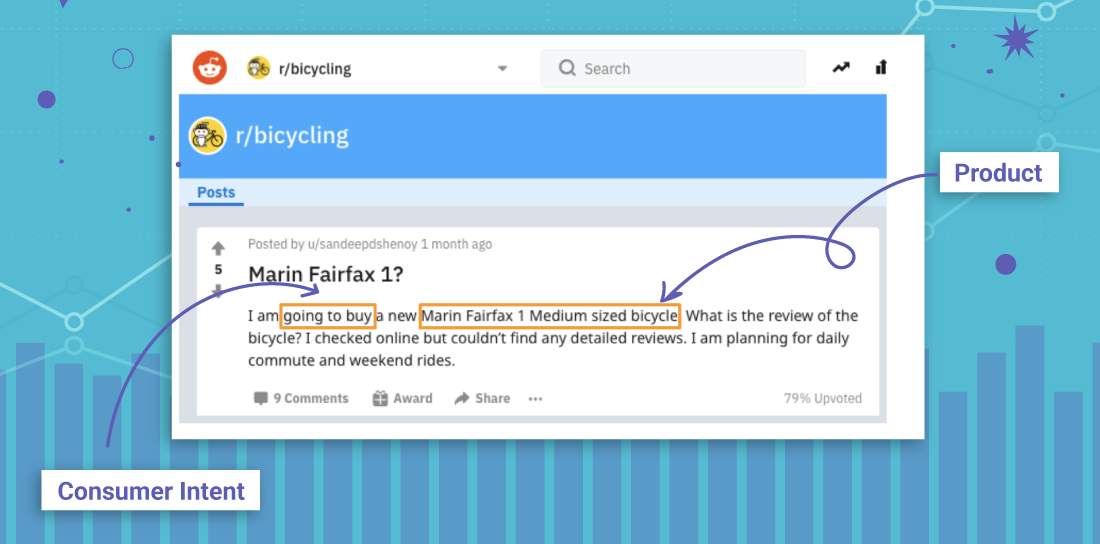Click the Reddit logo icon
This screenshot has width=1100, height=544.
point(210,68)
